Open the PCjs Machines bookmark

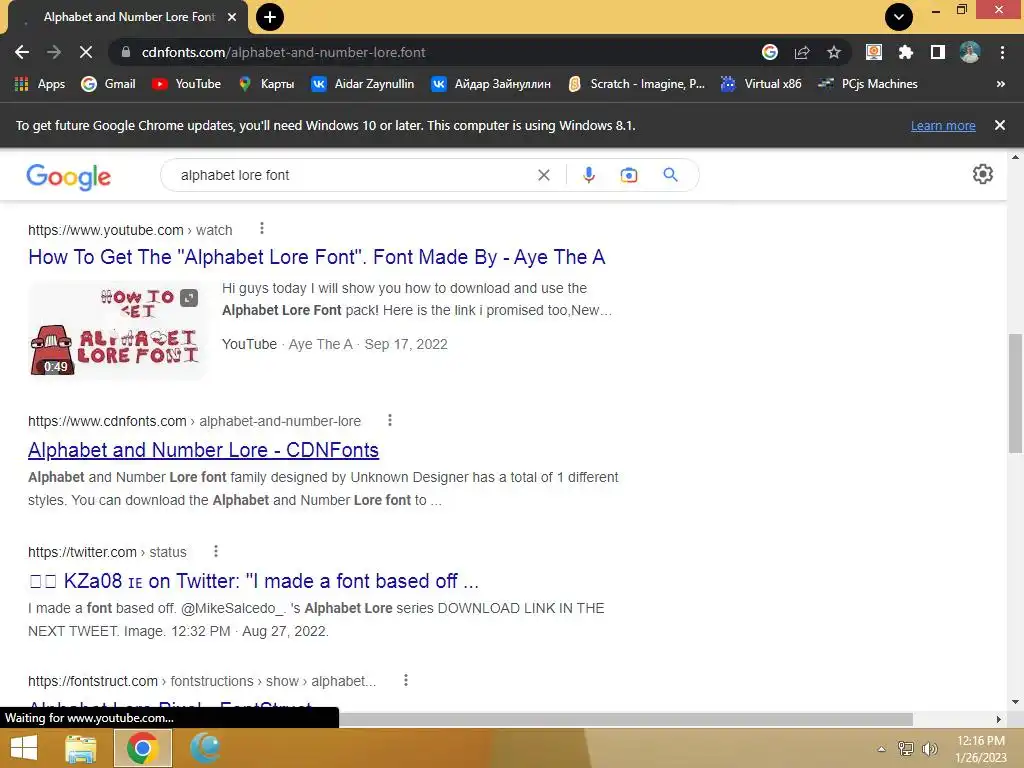(868, 84)
